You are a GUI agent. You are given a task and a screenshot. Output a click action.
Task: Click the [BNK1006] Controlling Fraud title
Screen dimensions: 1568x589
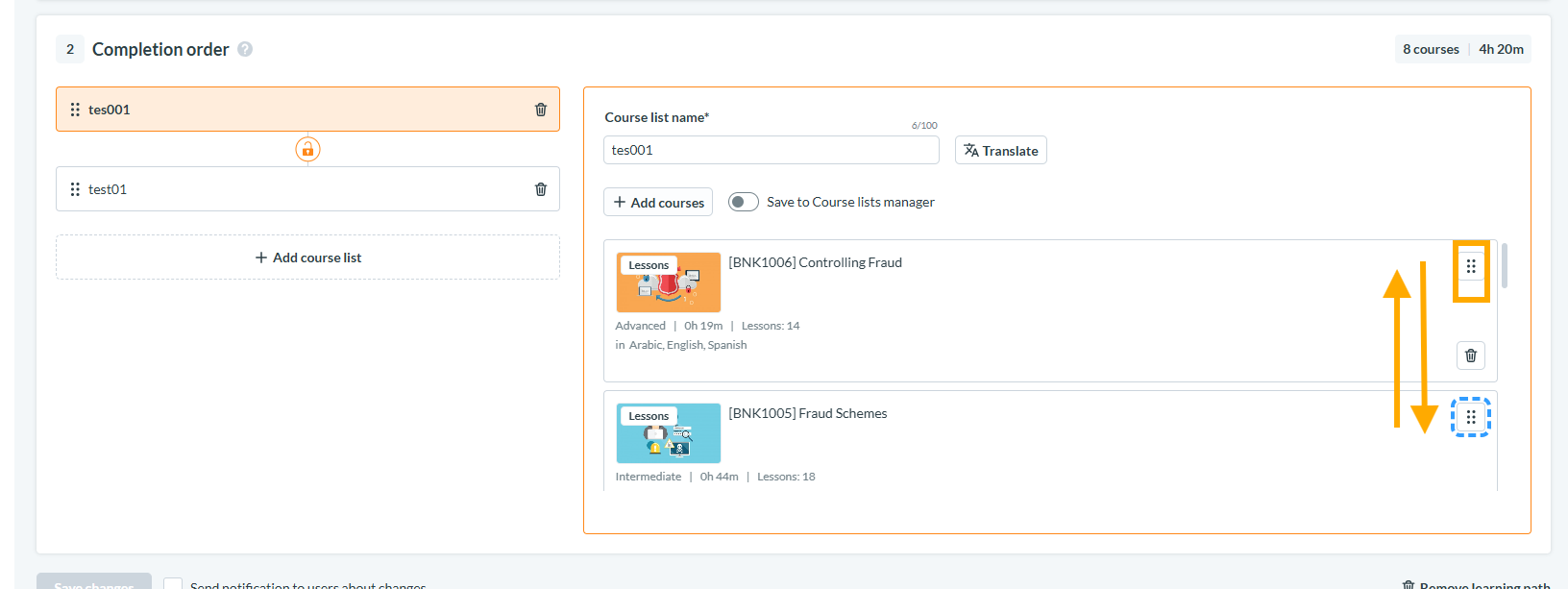(x=815, y=262)
